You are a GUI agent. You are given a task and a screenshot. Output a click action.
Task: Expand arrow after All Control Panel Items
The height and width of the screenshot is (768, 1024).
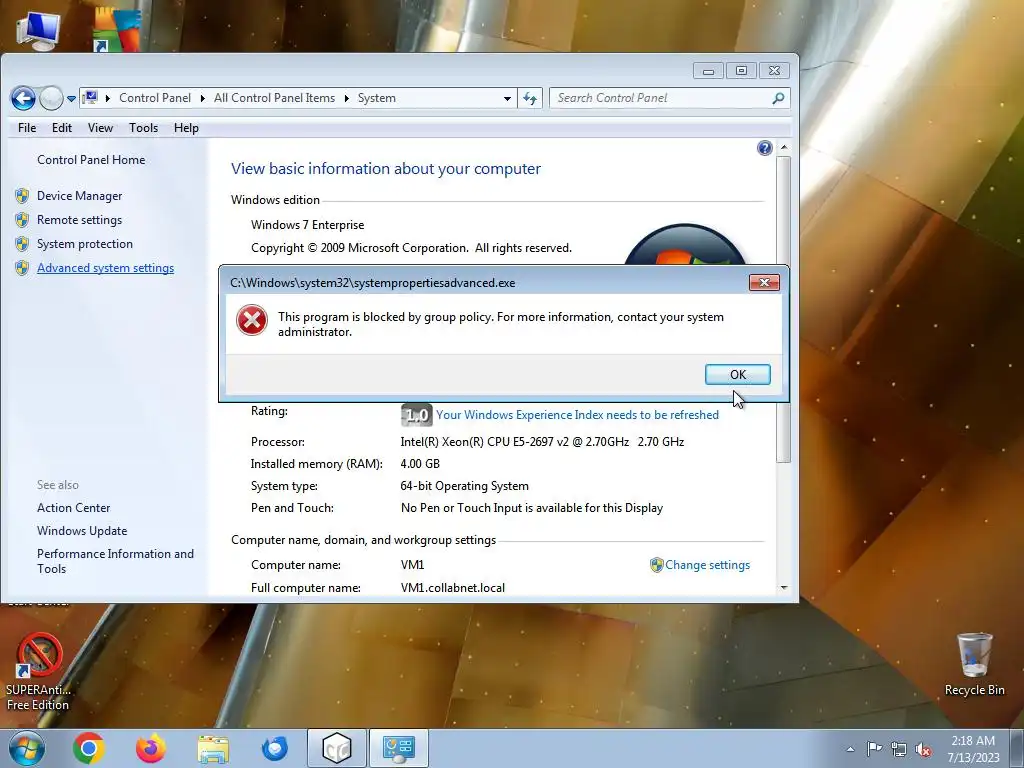[346, 98]
